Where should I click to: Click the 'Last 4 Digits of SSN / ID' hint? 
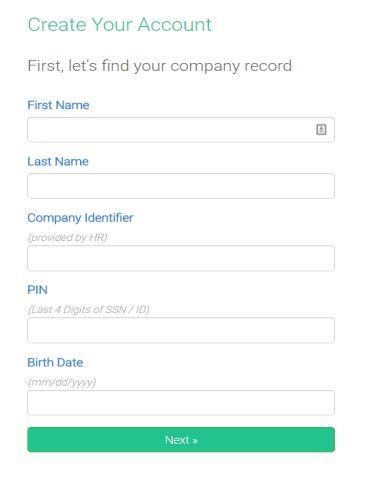click(x=88, y=310)
